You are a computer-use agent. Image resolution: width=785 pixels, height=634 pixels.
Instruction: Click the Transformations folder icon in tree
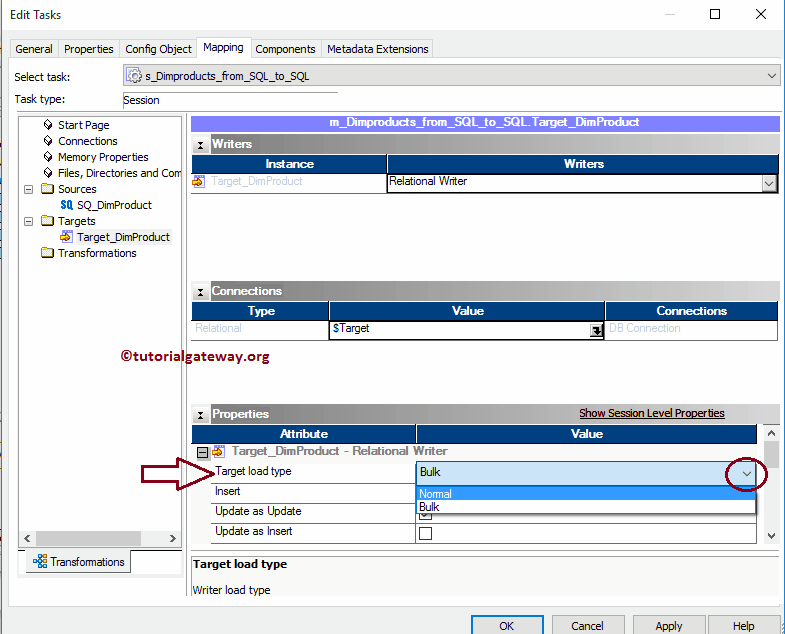(x=48, y=253)
